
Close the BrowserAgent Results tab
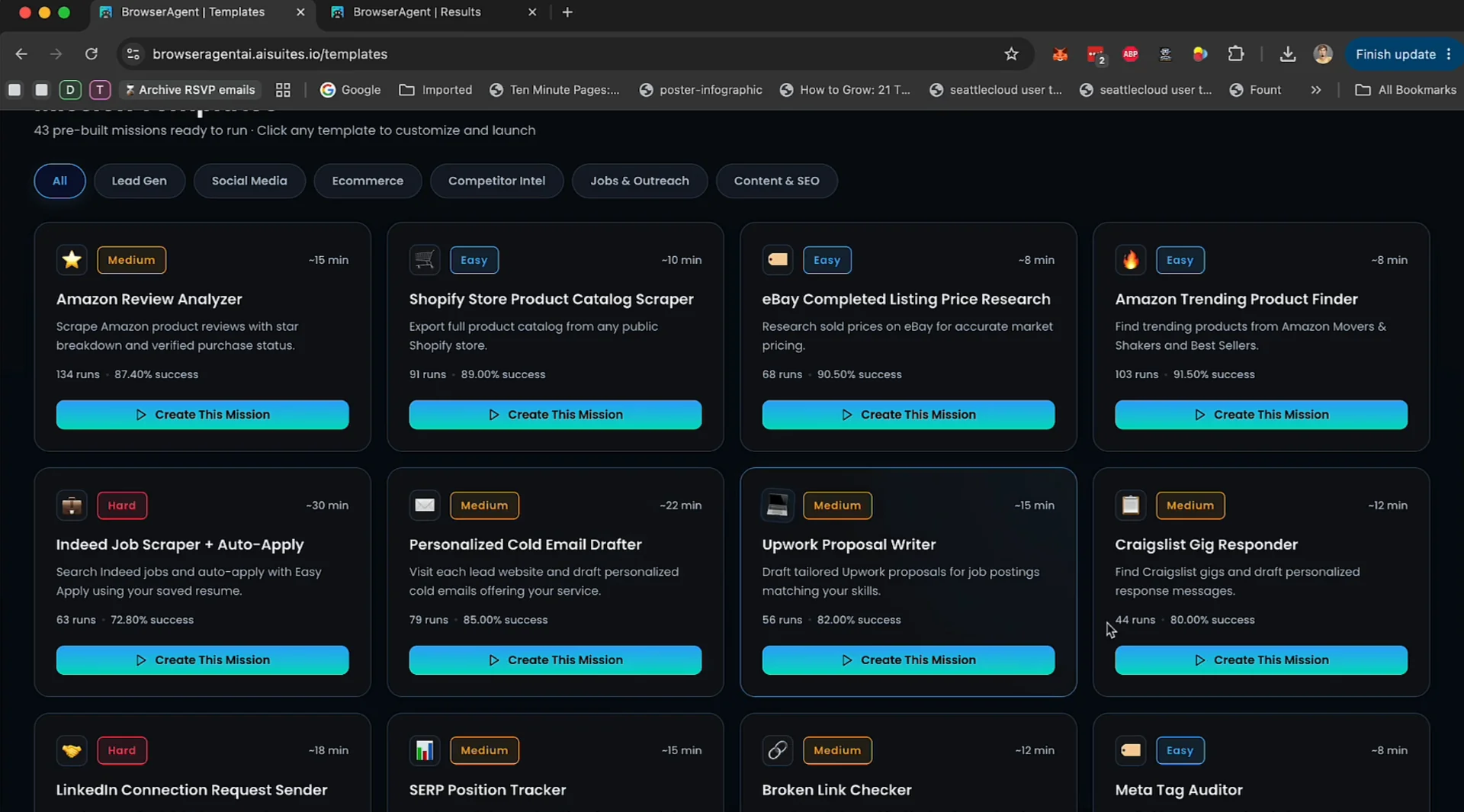[x=532, y=12]
